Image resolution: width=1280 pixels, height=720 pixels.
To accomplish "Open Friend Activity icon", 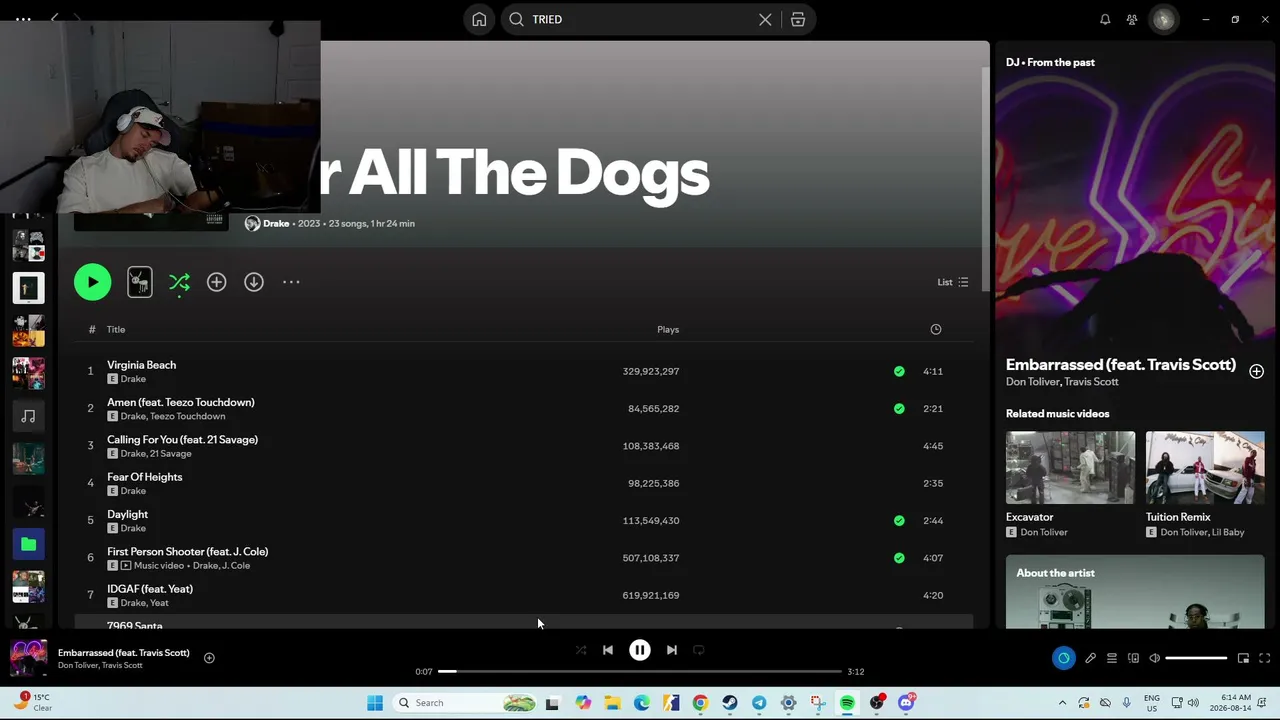I will click(x=1132, y=19).
